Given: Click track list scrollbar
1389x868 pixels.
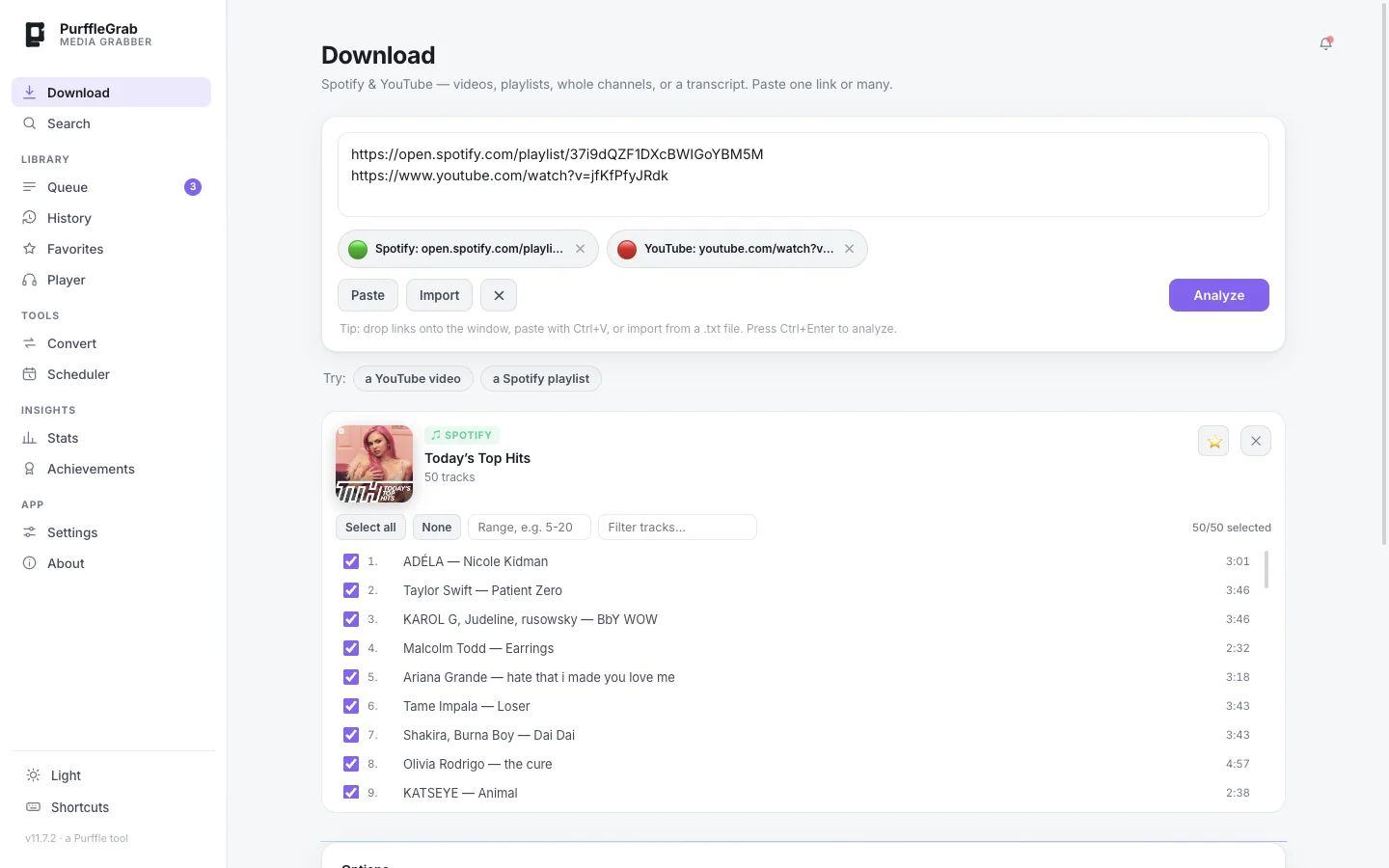Looking at the screenshot, I should tap(1266, 569).
